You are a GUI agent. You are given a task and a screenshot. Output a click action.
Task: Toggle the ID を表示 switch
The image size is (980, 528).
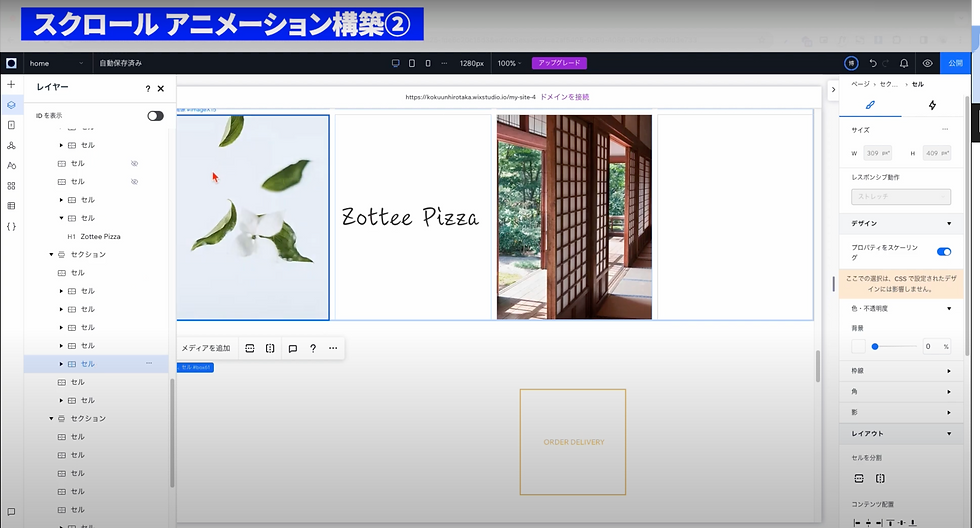pyautogui.click(x=155, y=116)
